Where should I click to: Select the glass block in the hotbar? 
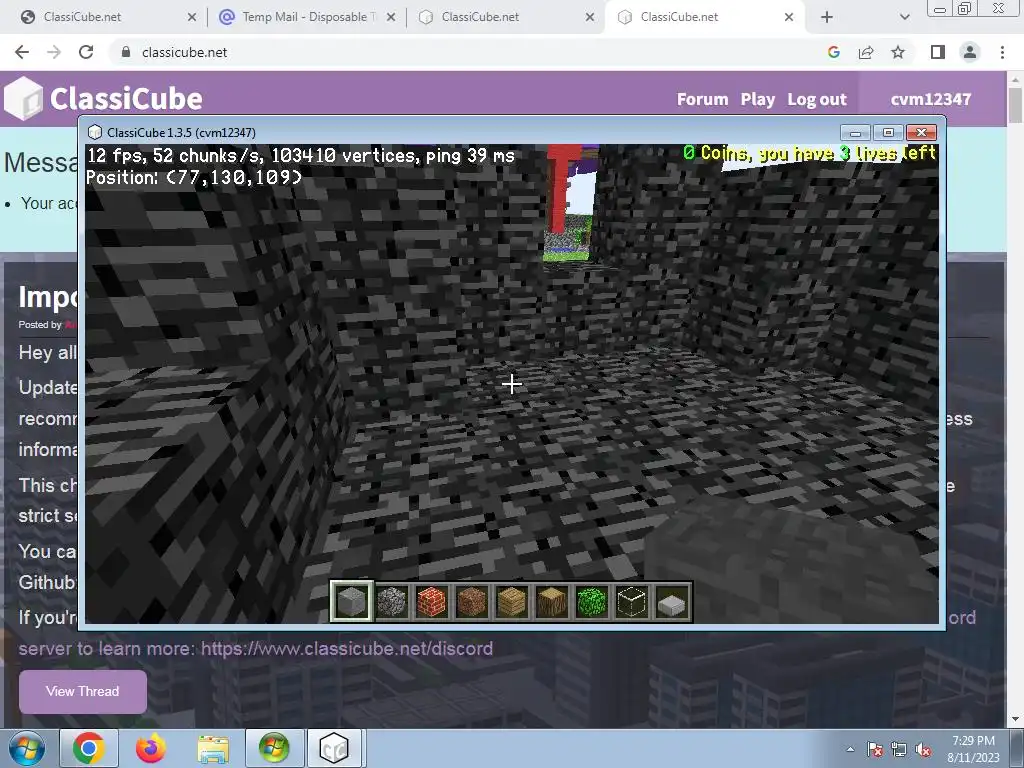click(632, 601)
